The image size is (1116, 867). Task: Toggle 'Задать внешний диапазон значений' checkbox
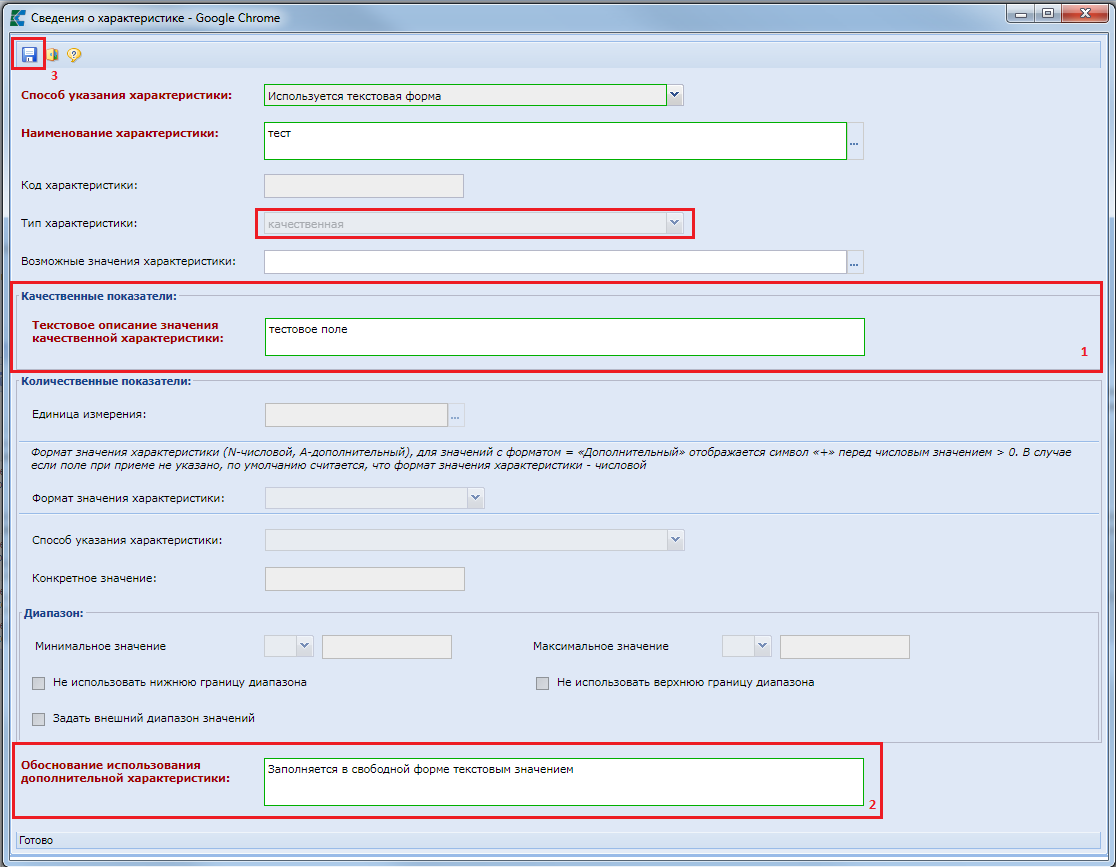(x=39, y=718)
